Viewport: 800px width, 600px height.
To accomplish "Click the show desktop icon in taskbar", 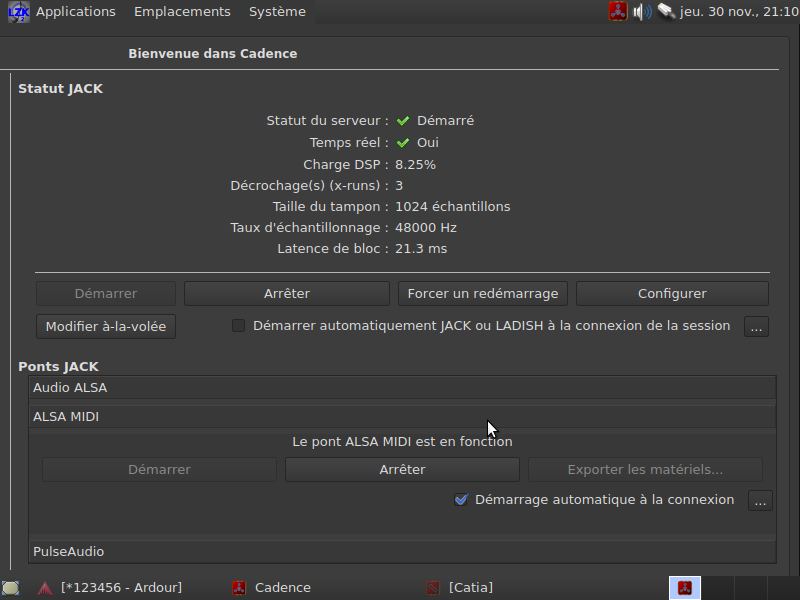I will click(11, 588).
